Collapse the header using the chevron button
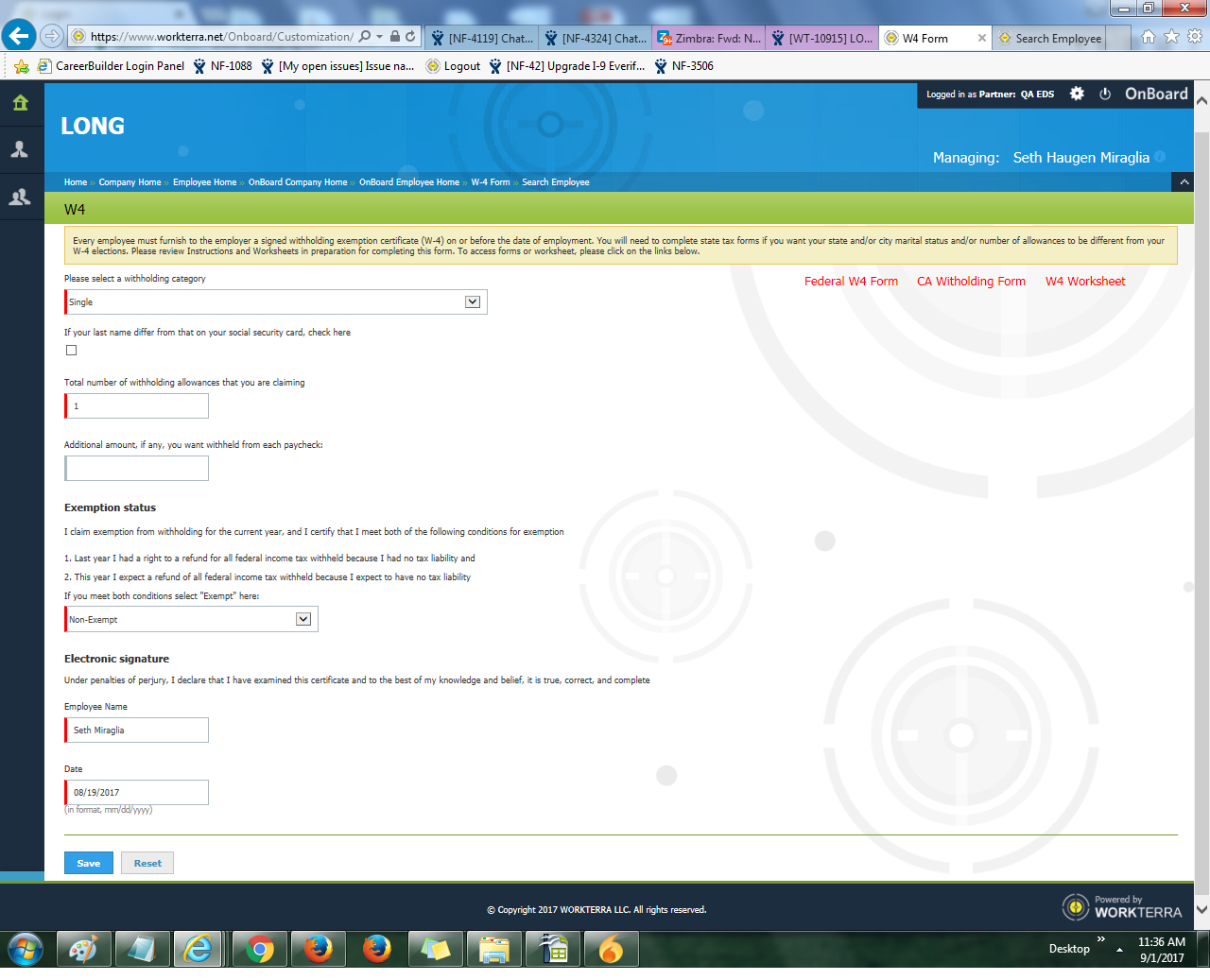The height and width of the screenshot is (980, 1210). (1184, 181)
